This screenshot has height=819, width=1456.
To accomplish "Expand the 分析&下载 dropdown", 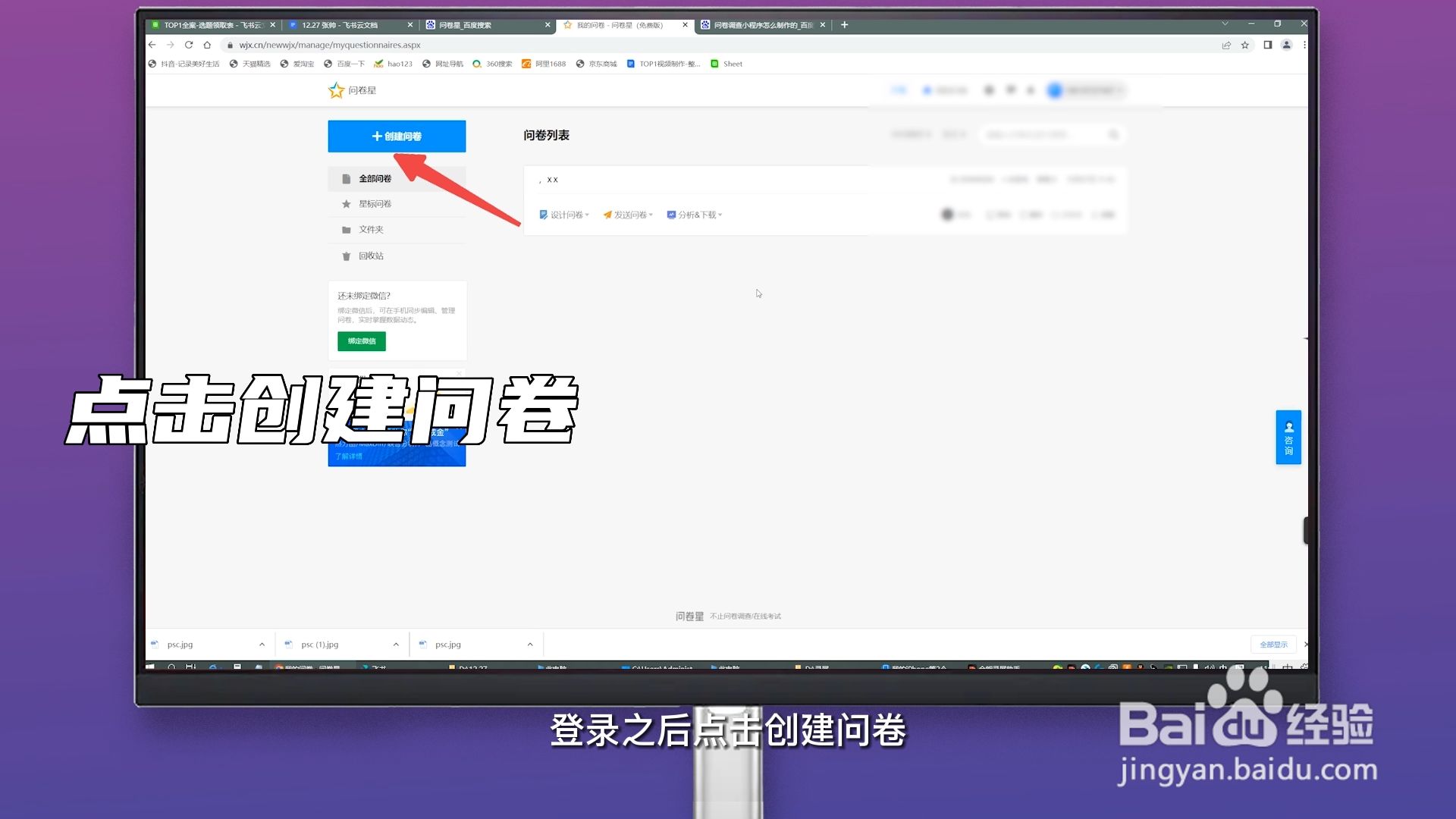I will [695, 215].
